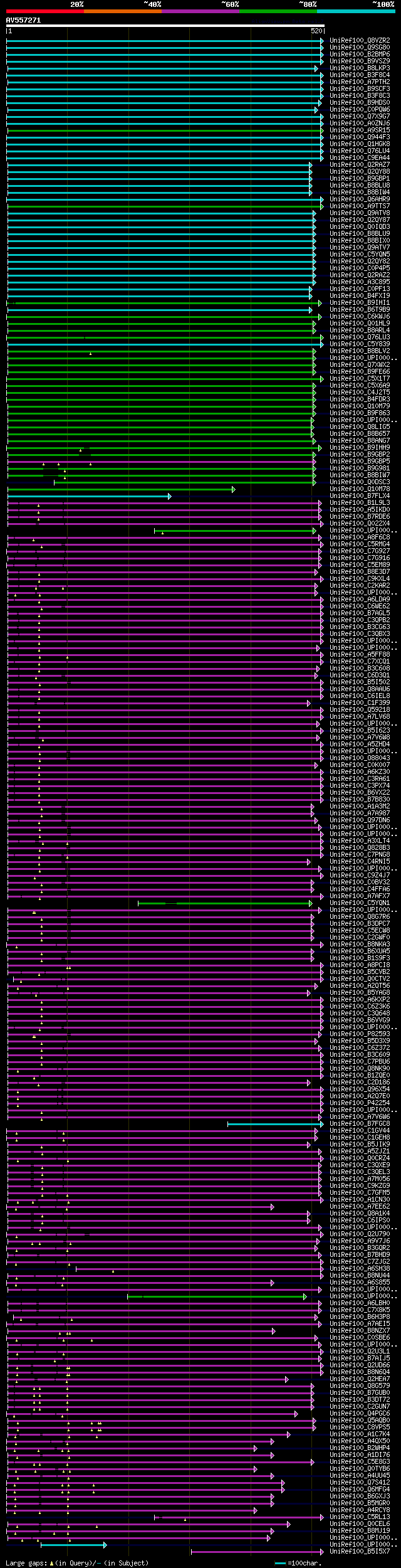Viewport: 401px width, 1568px height.
Task: Click the cyan alignment bar for UniRef100_B7FLX4
Action: (x=88, y=496)
